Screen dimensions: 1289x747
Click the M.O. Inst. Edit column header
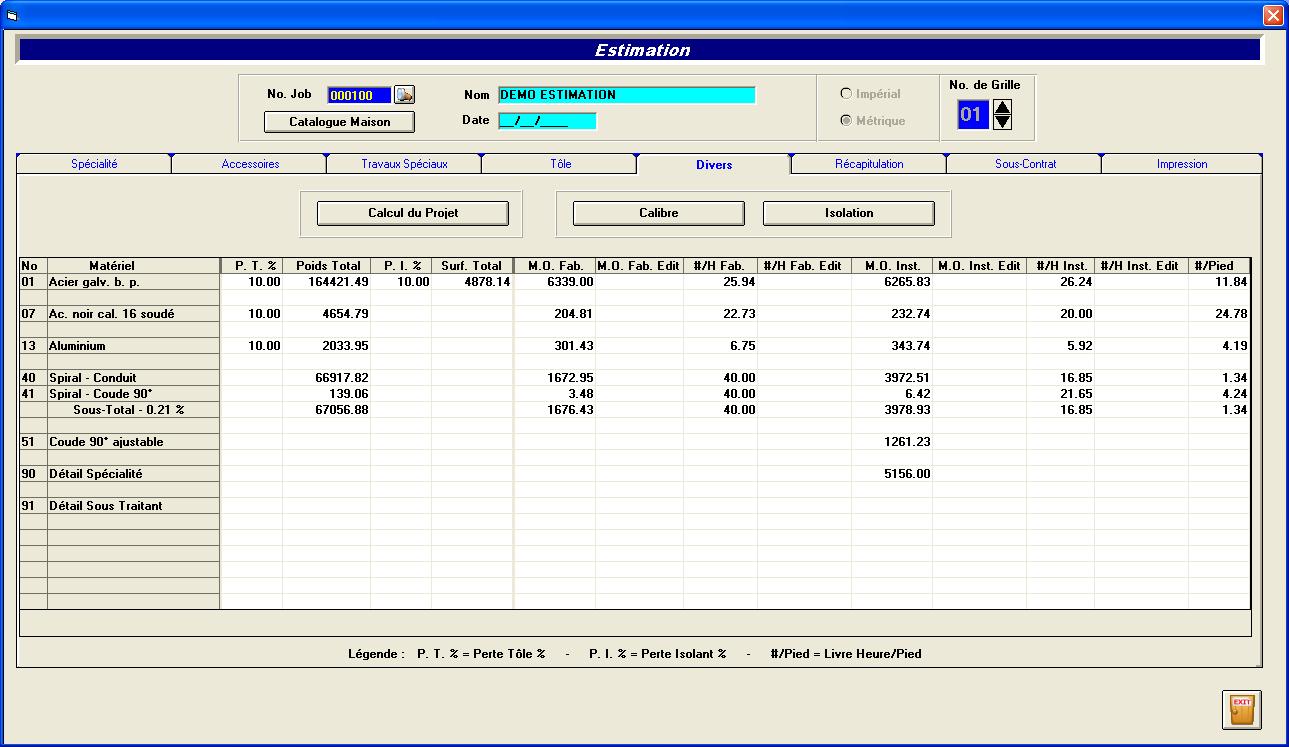click(x=978, y=266)
